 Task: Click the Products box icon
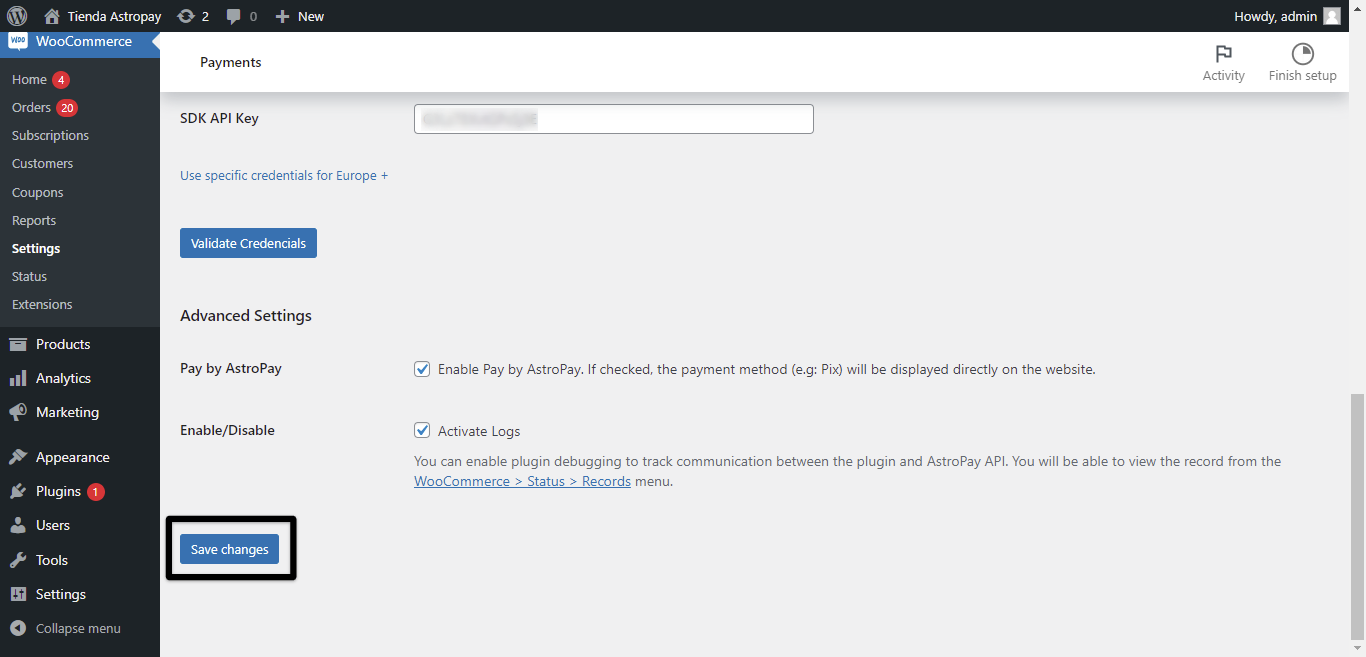(18, 344)
